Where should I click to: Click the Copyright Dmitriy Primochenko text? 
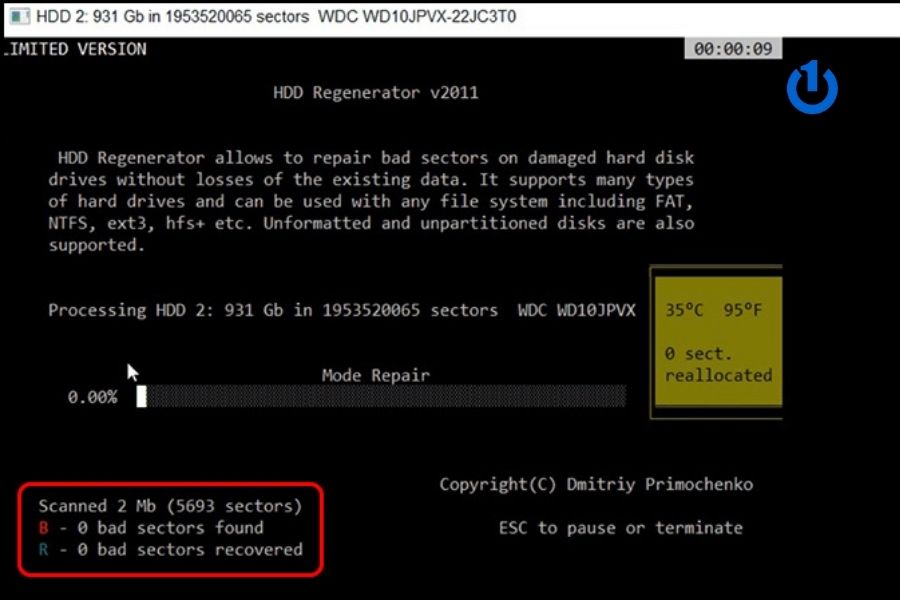596,485
